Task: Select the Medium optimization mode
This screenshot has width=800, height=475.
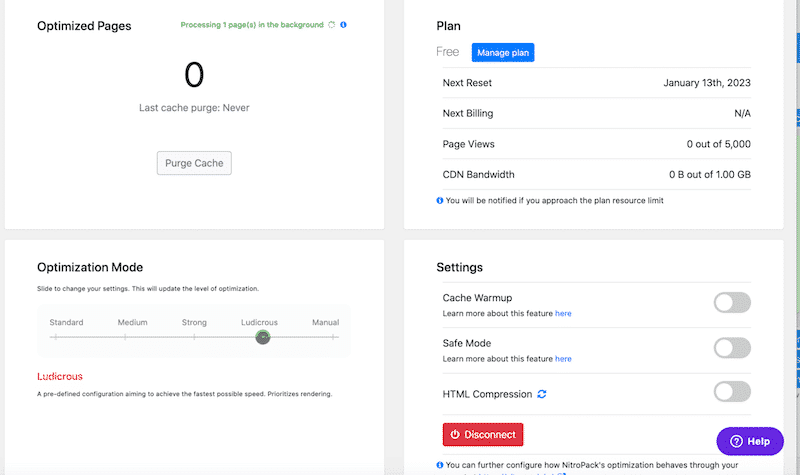Action: [132, 322]
